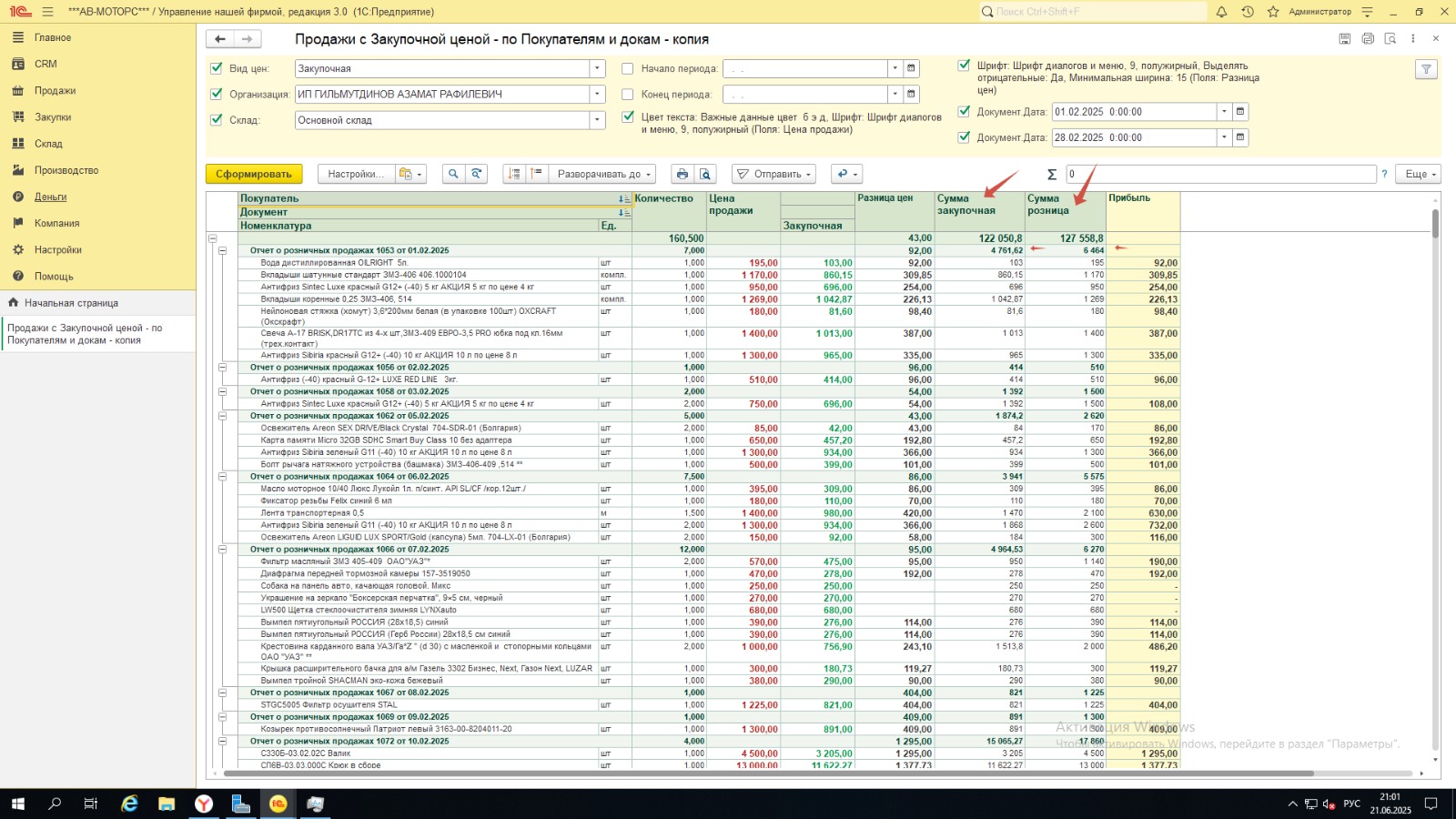Image resolution: width=1456 pixels, height=819 pixels.
Task: Click the printer icon in report toolbar
Action: click(x=682, y=174)
